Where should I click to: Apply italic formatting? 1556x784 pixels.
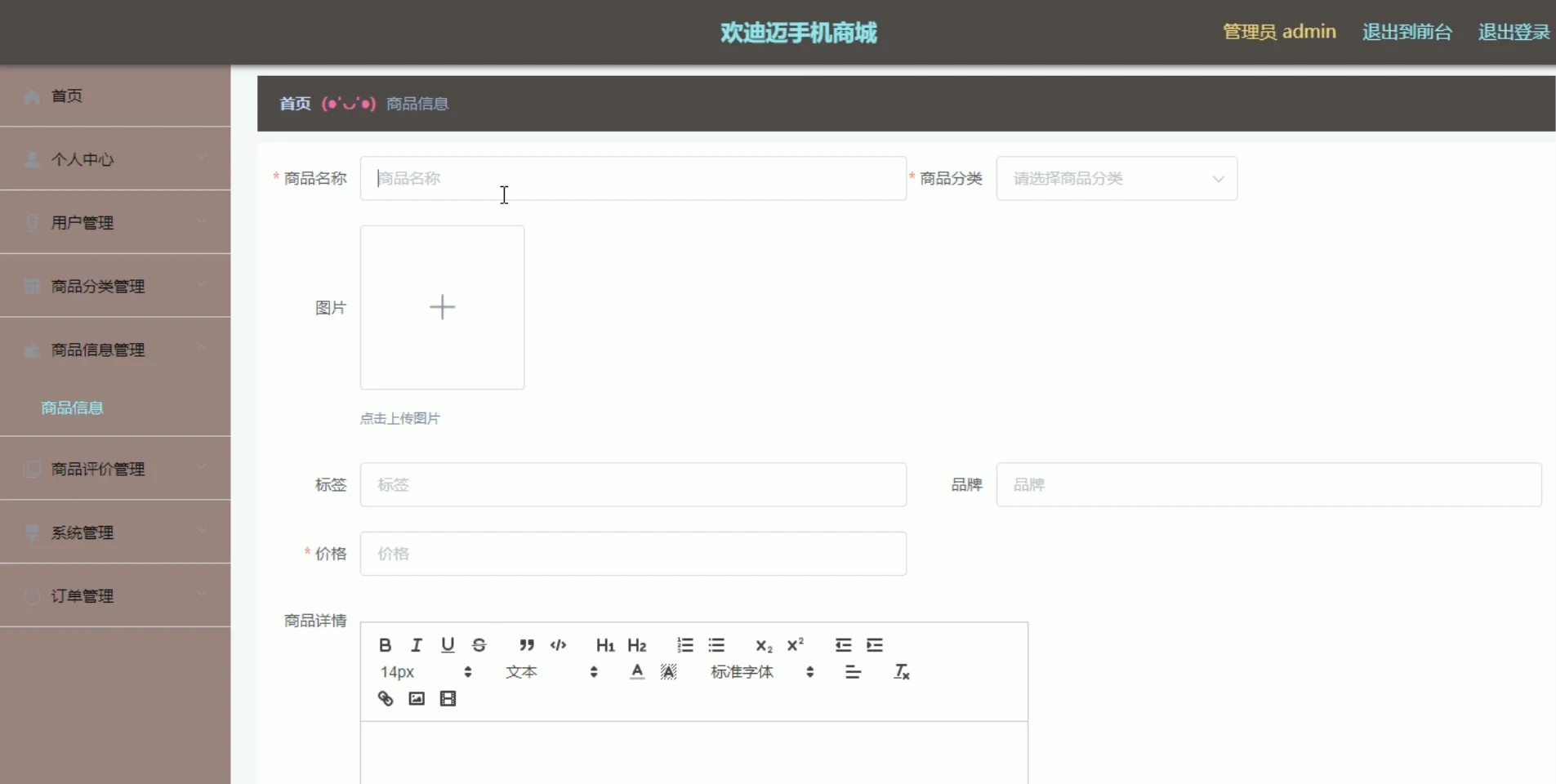coord(416,644)
